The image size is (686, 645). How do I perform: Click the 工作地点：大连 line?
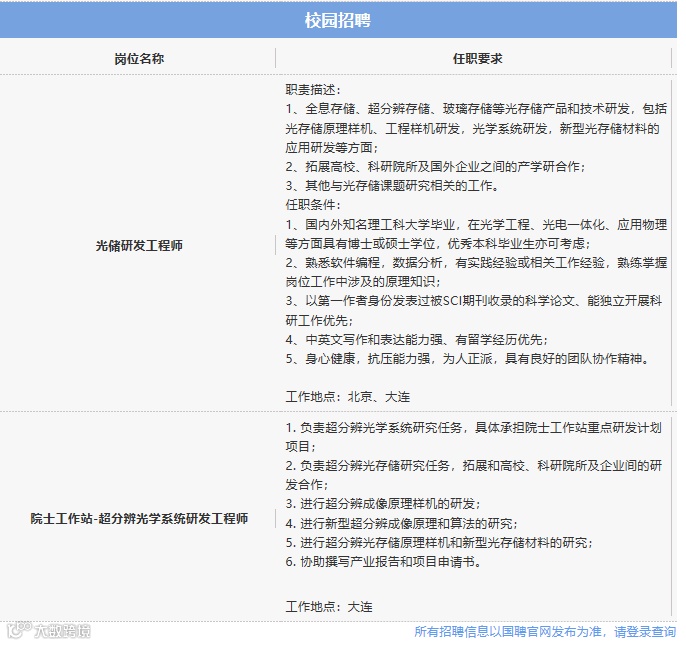coord(329,607)
